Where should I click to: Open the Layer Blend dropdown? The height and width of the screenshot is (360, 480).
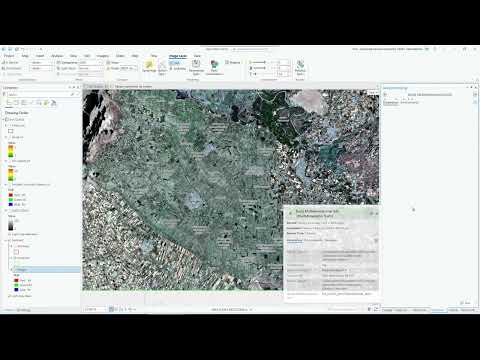point(91,68)
